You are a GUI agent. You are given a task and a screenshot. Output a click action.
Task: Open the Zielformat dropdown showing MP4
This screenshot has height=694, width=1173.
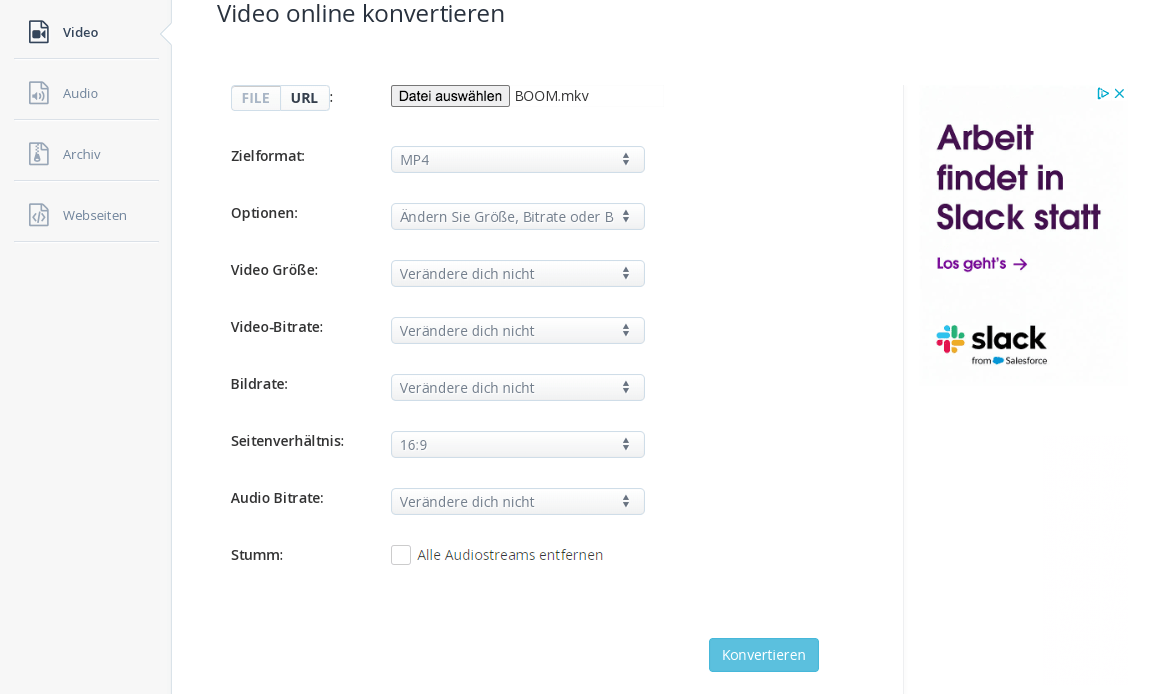tap(517, 159)
